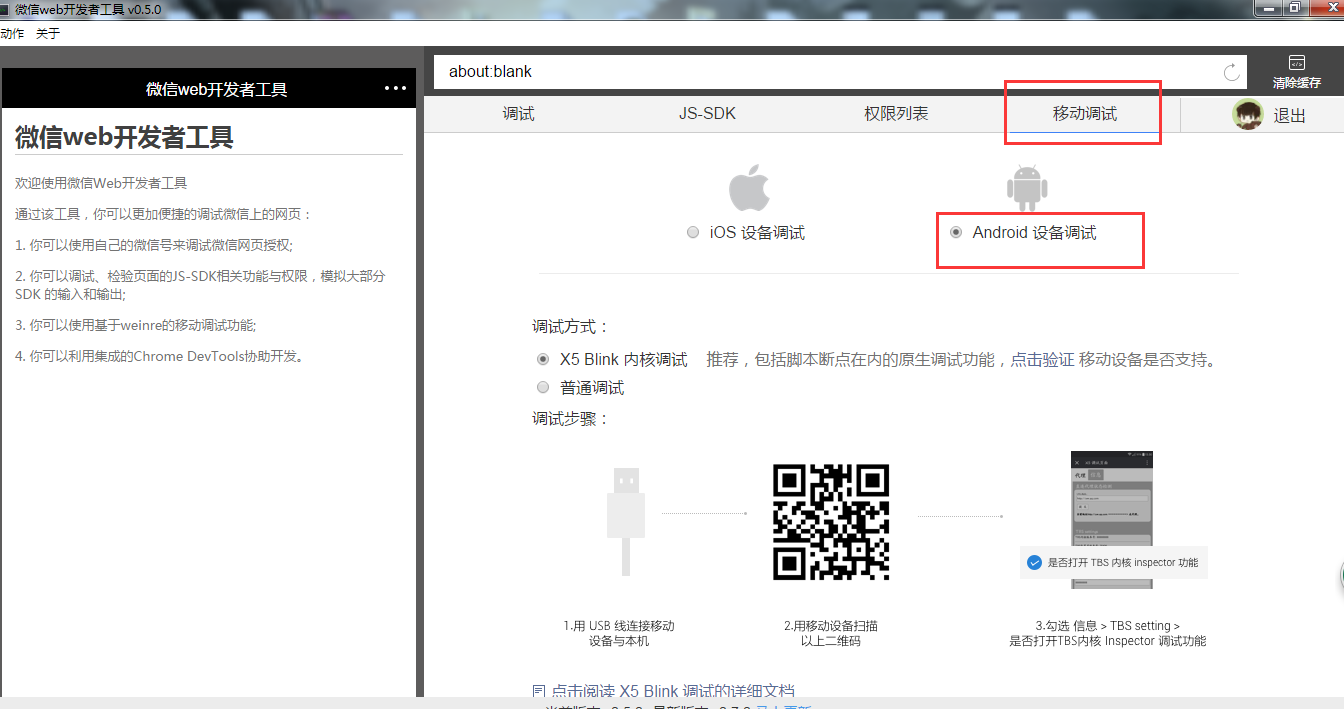
Task: Click the 微信web开发者工具 page heading
Action: tap(124, 137)
